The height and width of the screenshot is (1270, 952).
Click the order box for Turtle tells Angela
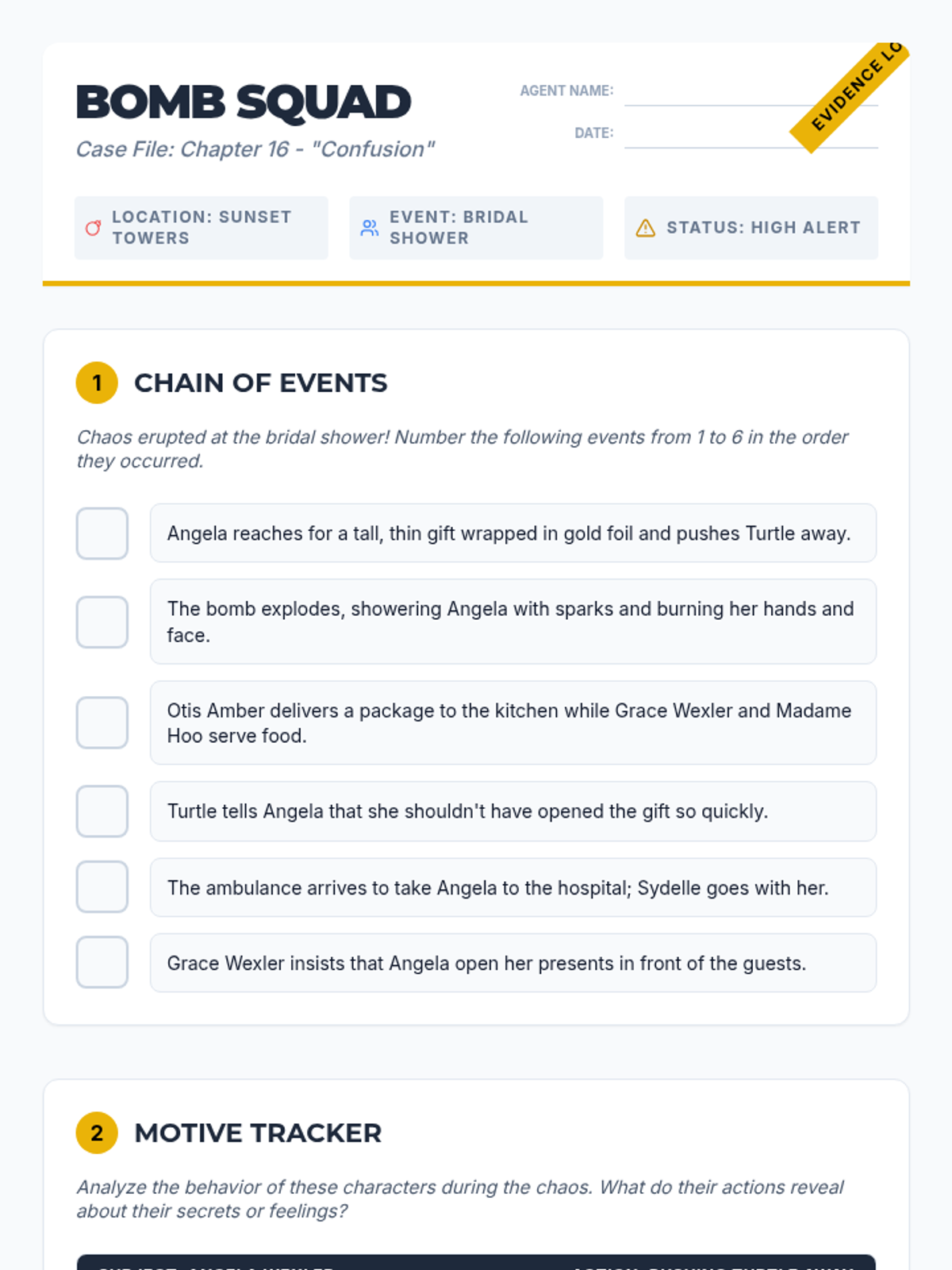pyautogui.click(x=102, y=811)
